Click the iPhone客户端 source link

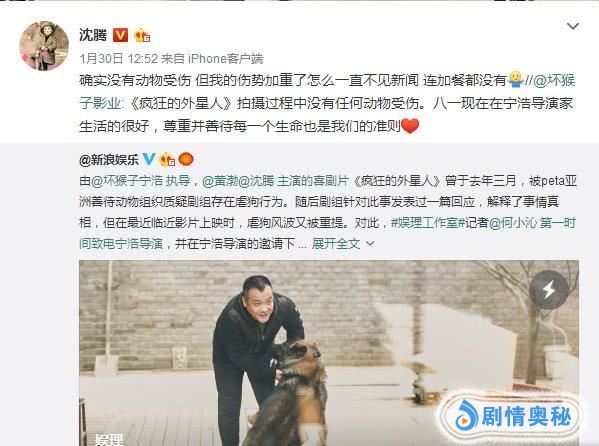pyautogui.click(x=225, y=58)
